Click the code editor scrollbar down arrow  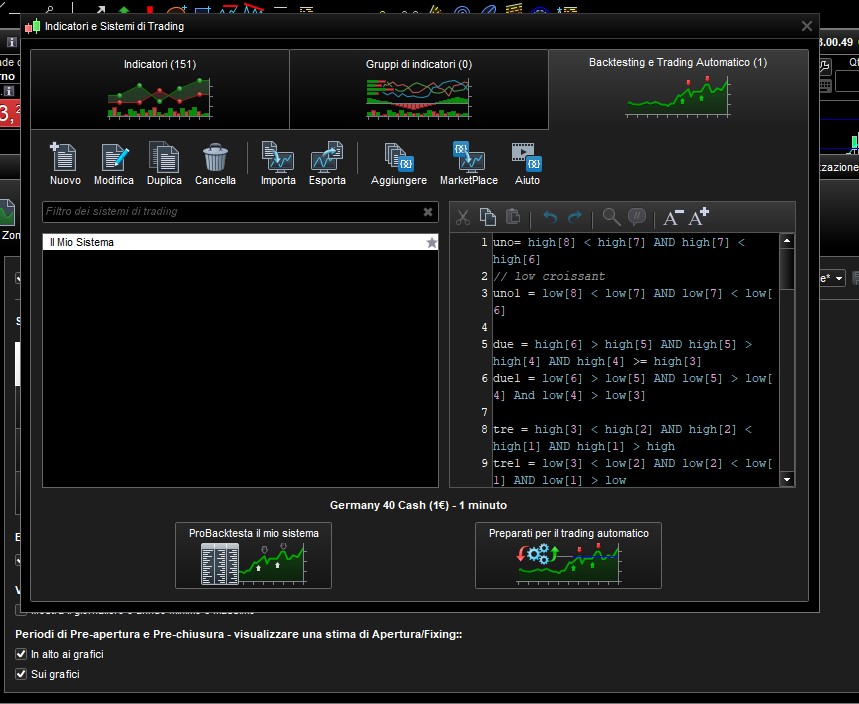pos(787,480)
